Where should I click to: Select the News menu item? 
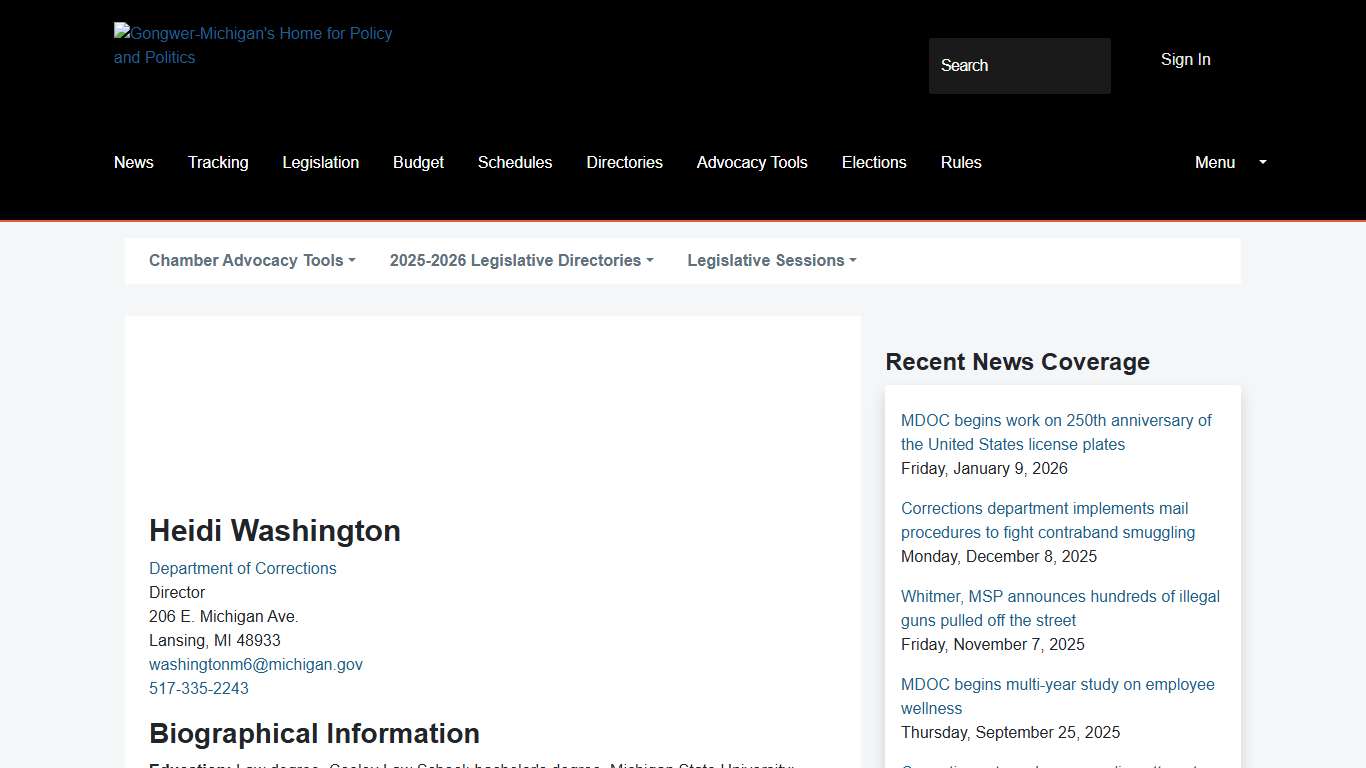(x=133, y=162)
